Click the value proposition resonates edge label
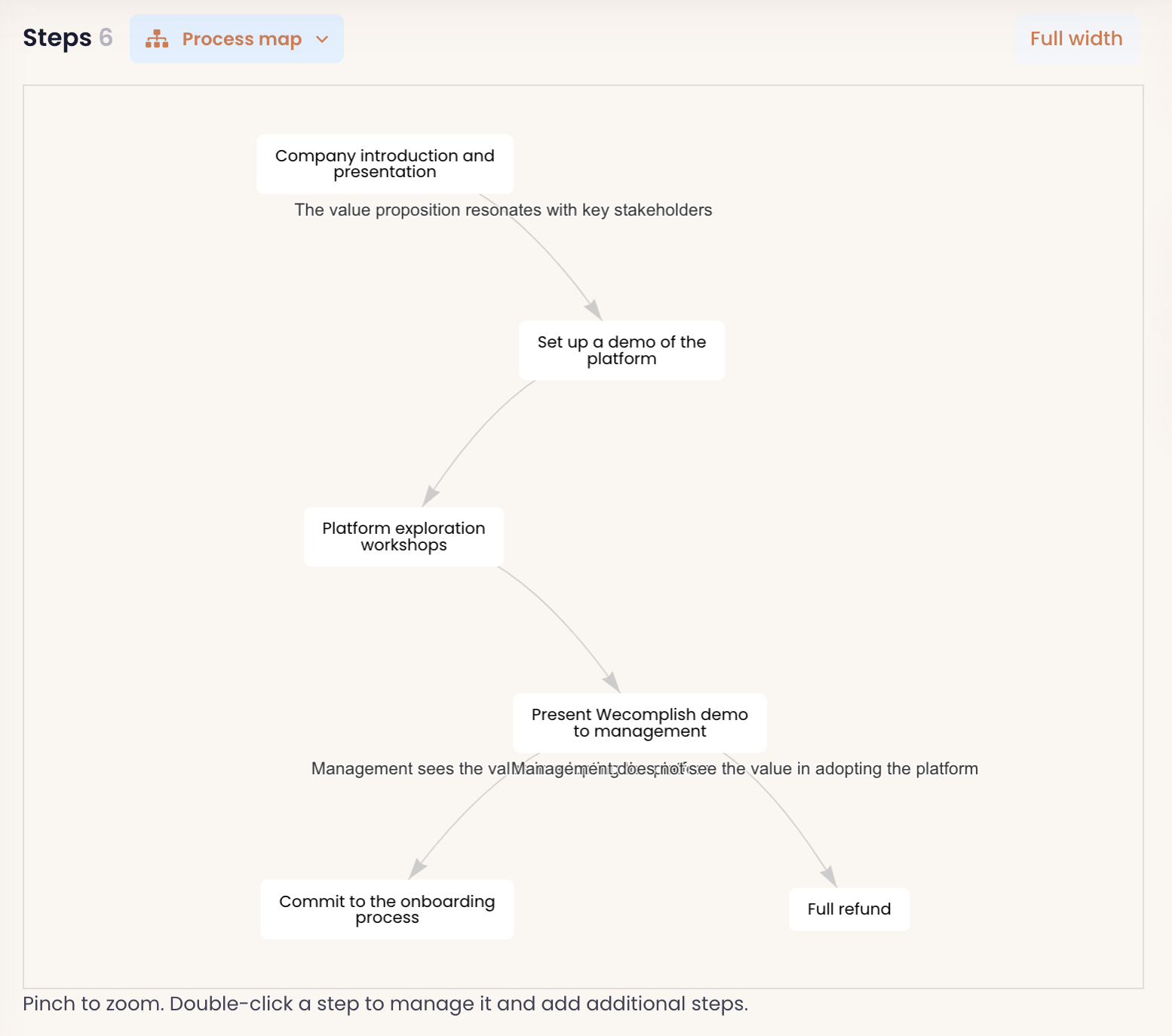The width and height of the screenshot is (1172, 1036). pos(503,210)
